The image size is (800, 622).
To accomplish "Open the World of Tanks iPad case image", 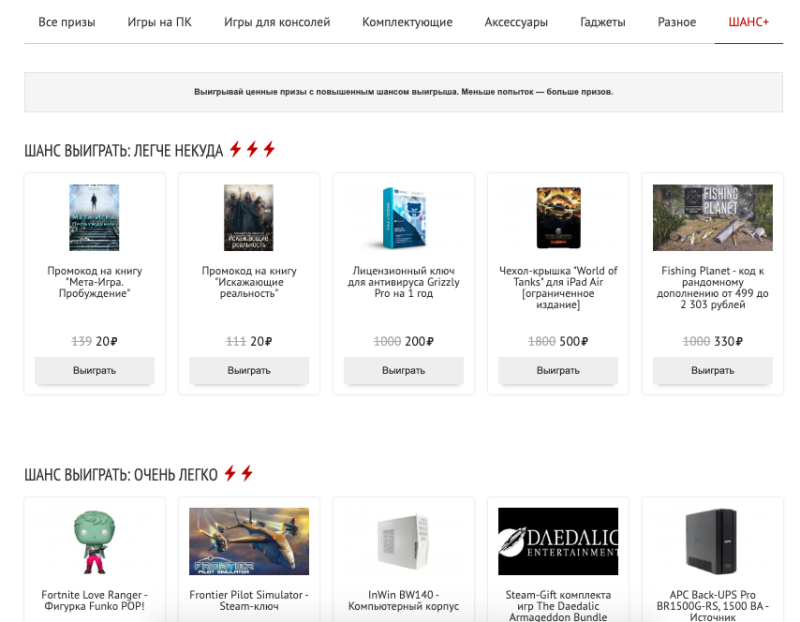I will [559, 218].
